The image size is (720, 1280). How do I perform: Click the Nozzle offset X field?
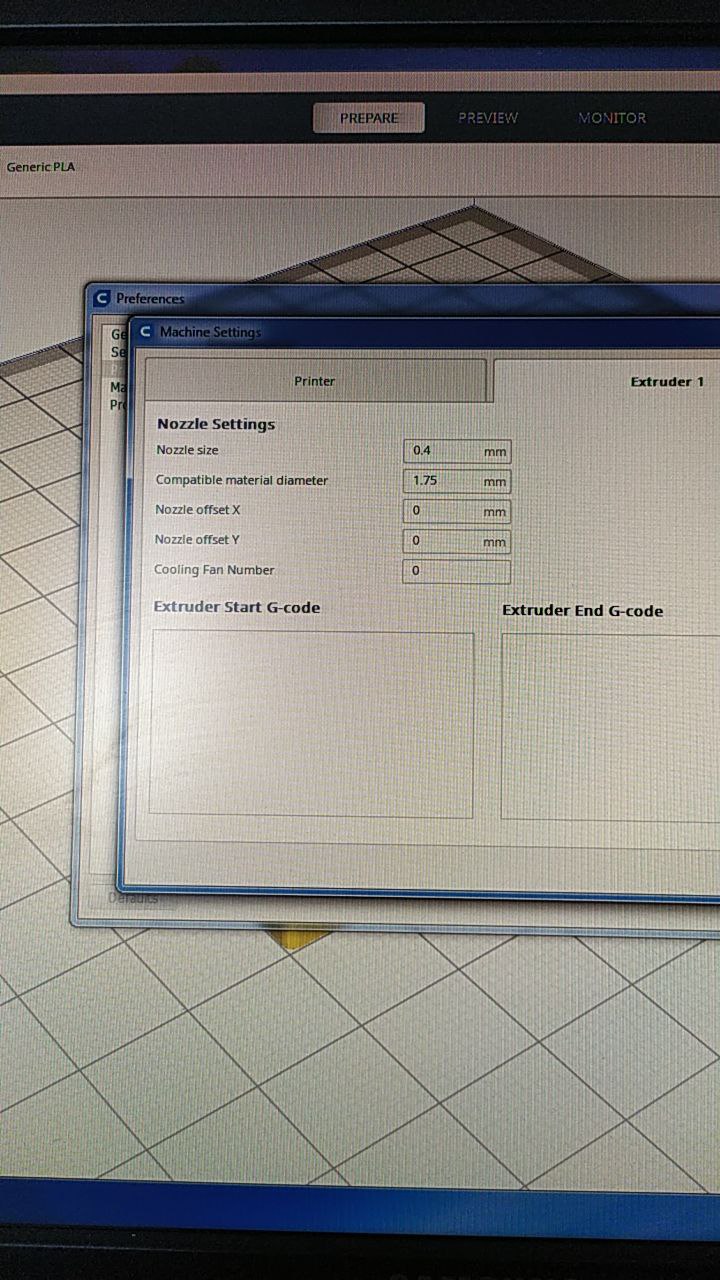(x=457, y=511)
